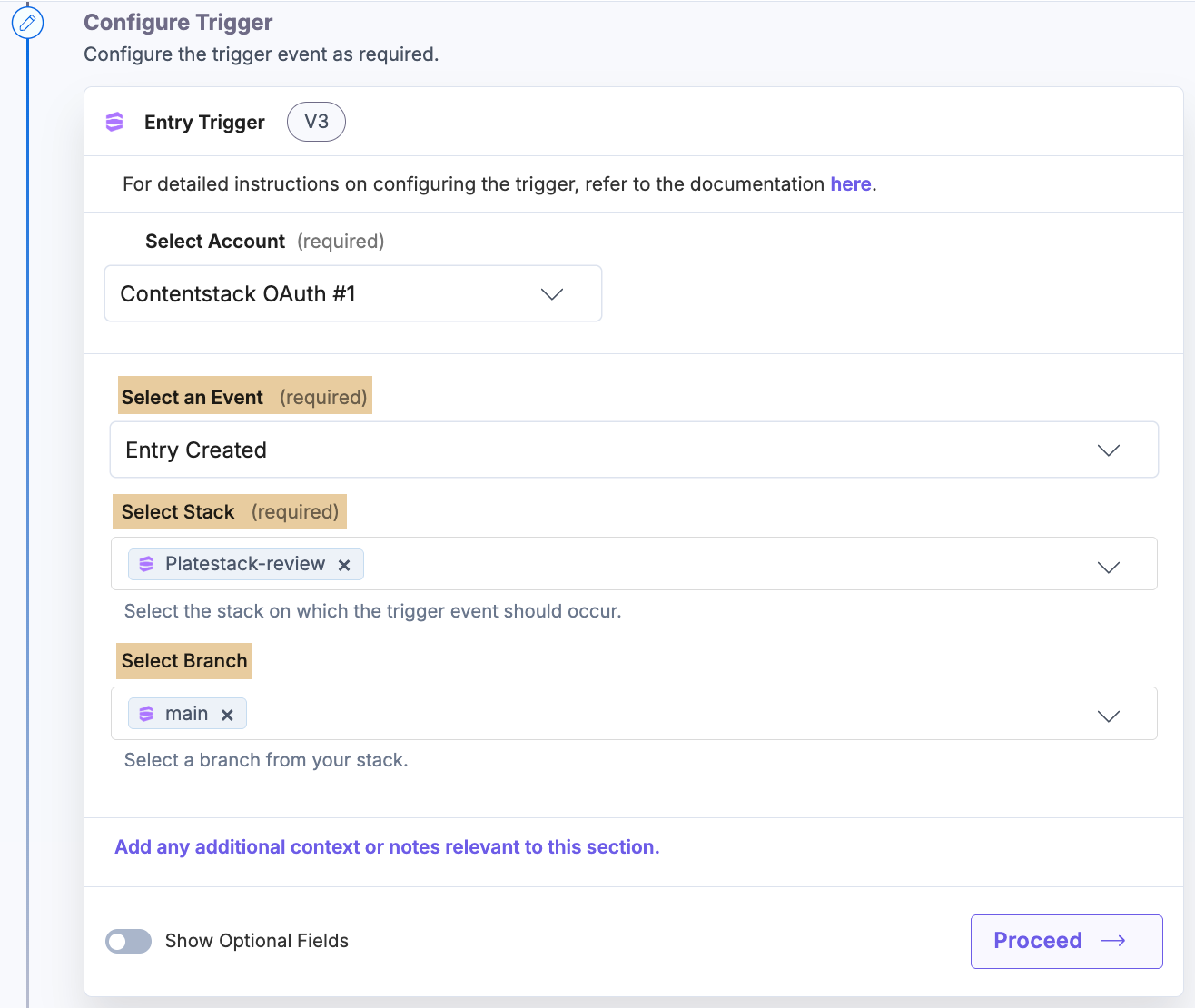The width and height of the screenshot is (1195, 1008).
Task: Click 'Select the stack on which' hint text
Action: (x=372, y=611)
